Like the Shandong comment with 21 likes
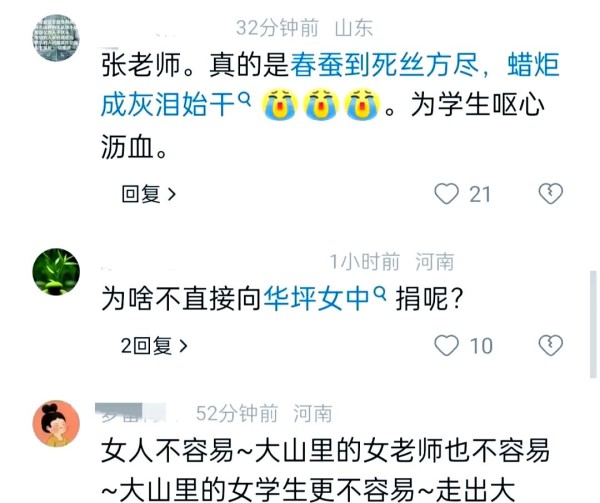The height and width of the screenshot is (503, 600). pyautogui.click(x=446, y=194)
